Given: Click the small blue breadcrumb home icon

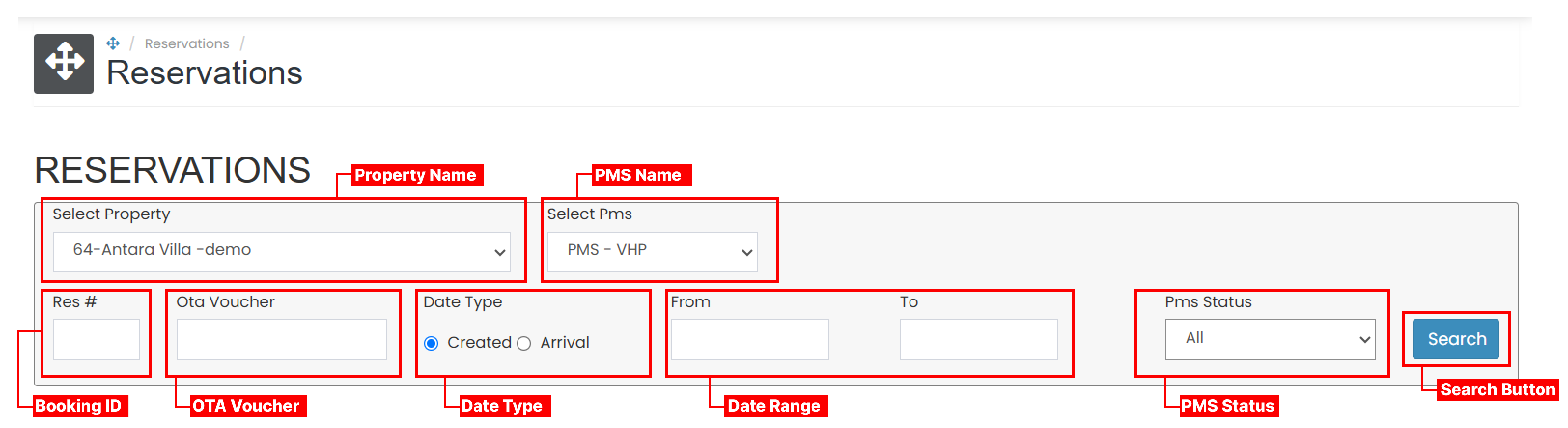Looking at the screenshot, I should [112, 43].
